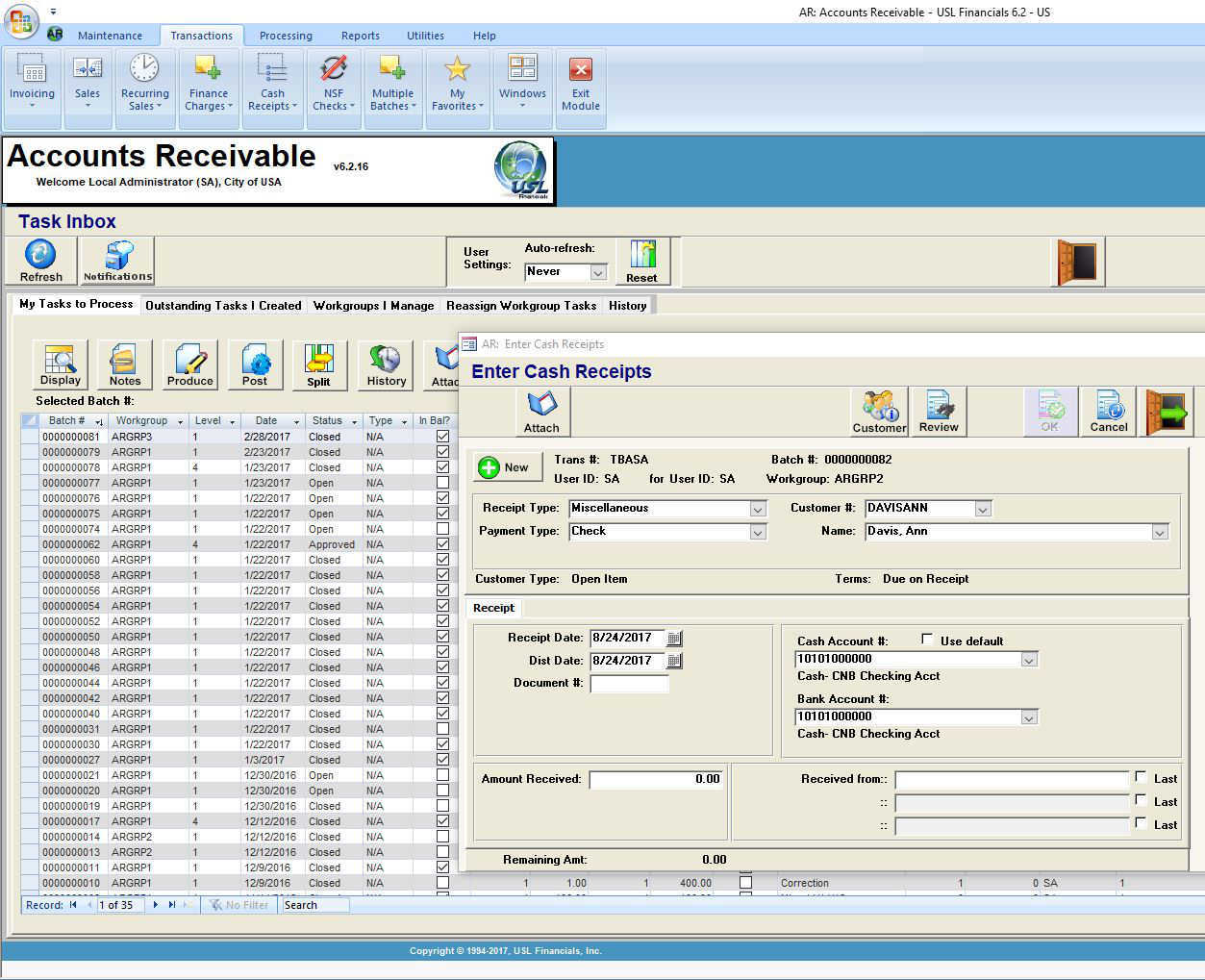Open the application orb menu button
The image size is (1205, 980).
point(21,20)
